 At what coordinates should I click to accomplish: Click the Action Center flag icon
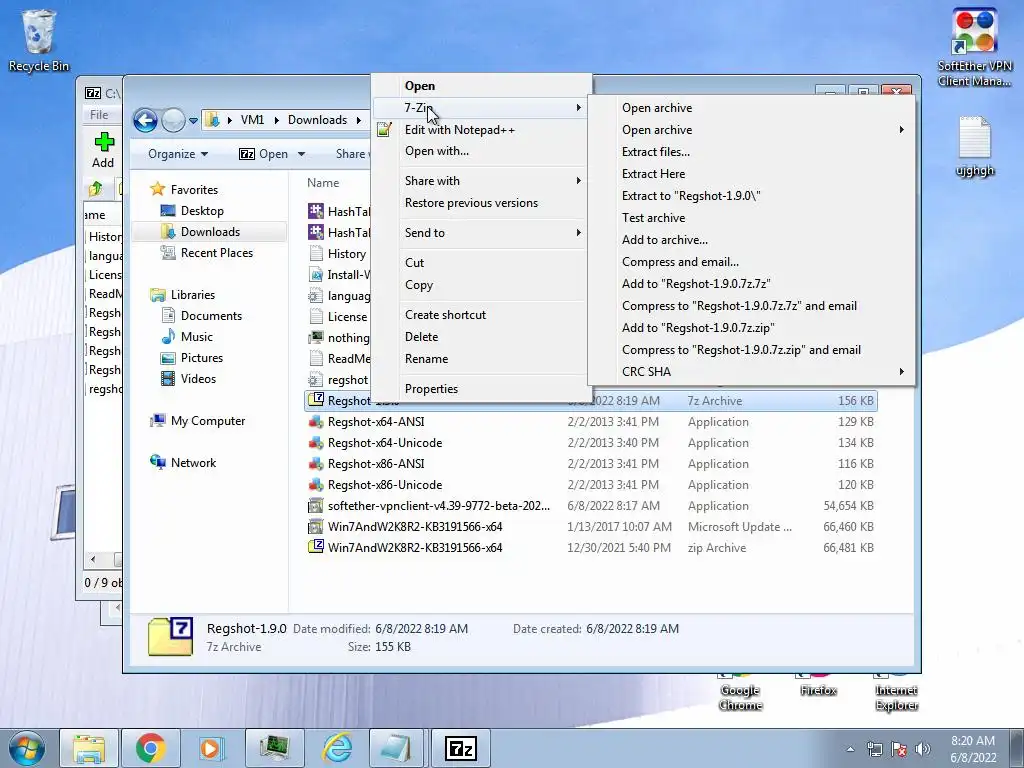(899, 749)
